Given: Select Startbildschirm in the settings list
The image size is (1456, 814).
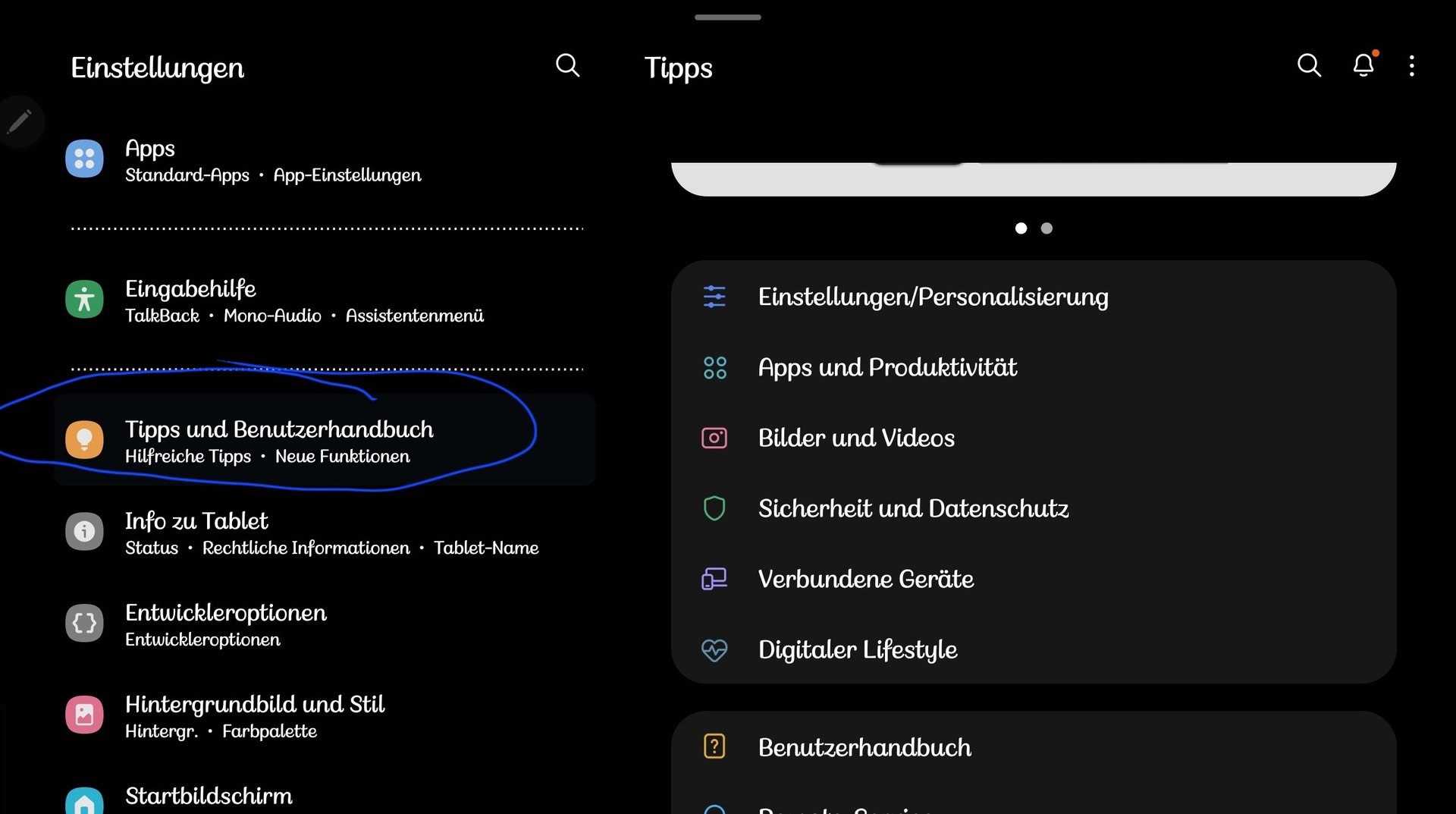Looking at the screenshot, I should tap(209, 796).
